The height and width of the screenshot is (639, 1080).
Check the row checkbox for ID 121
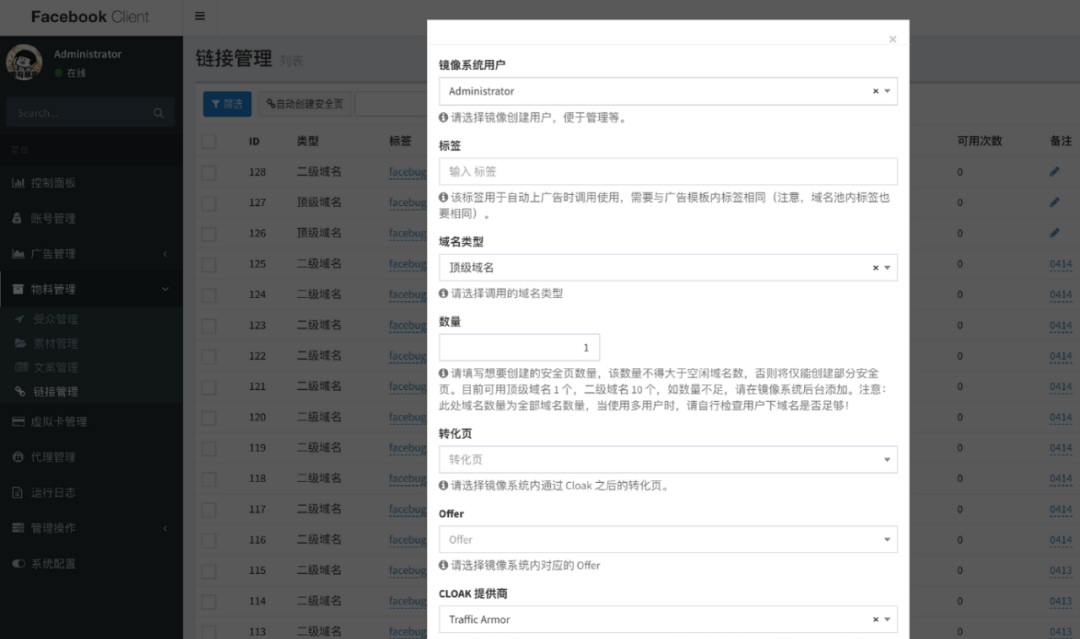click(209, 387)
